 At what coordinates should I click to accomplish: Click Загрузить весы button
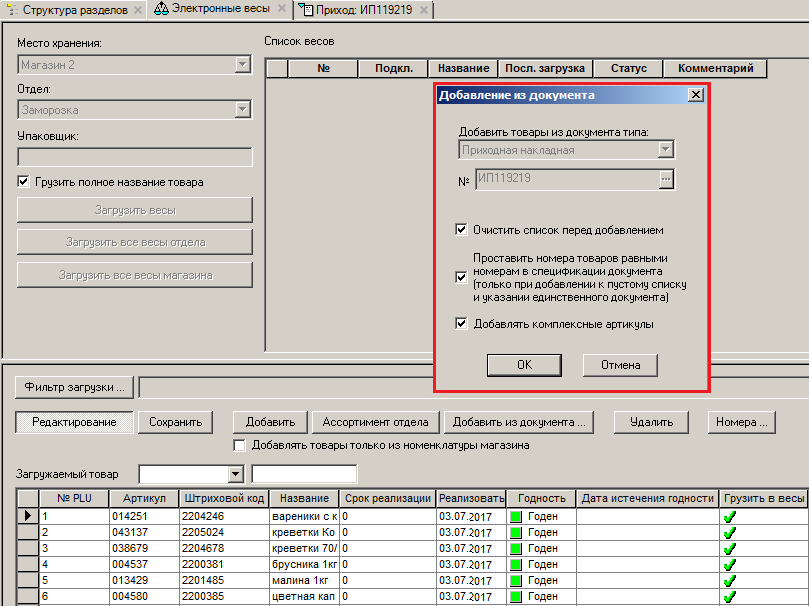[x=135, y=210]
